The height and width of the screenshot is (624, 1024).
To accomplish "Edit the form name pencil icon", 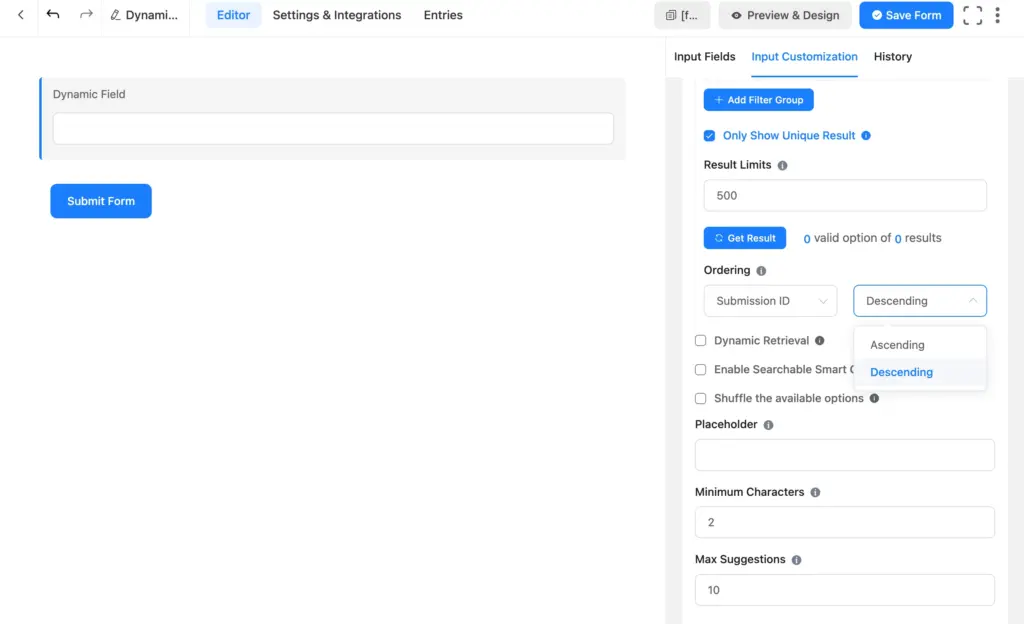I will (x=115, y=15).
